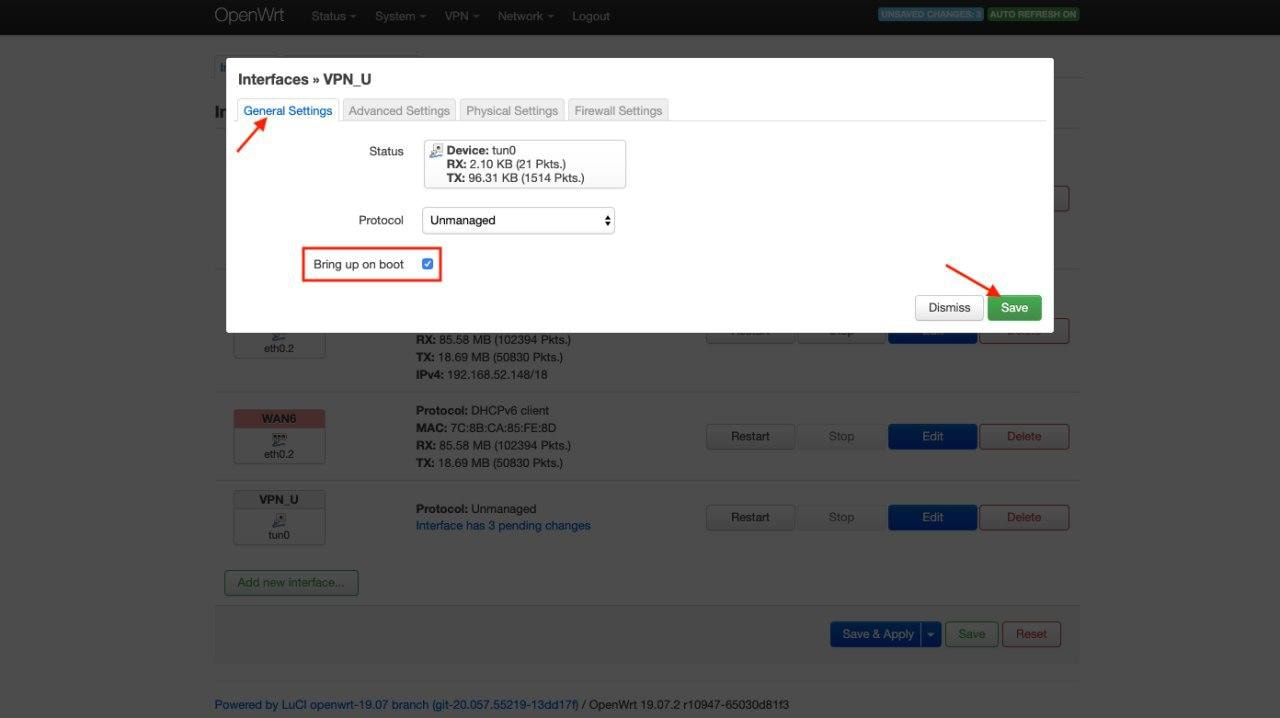Click Add new interface button
Viewport: 1280px width, 718px height.
click(291, 583)
